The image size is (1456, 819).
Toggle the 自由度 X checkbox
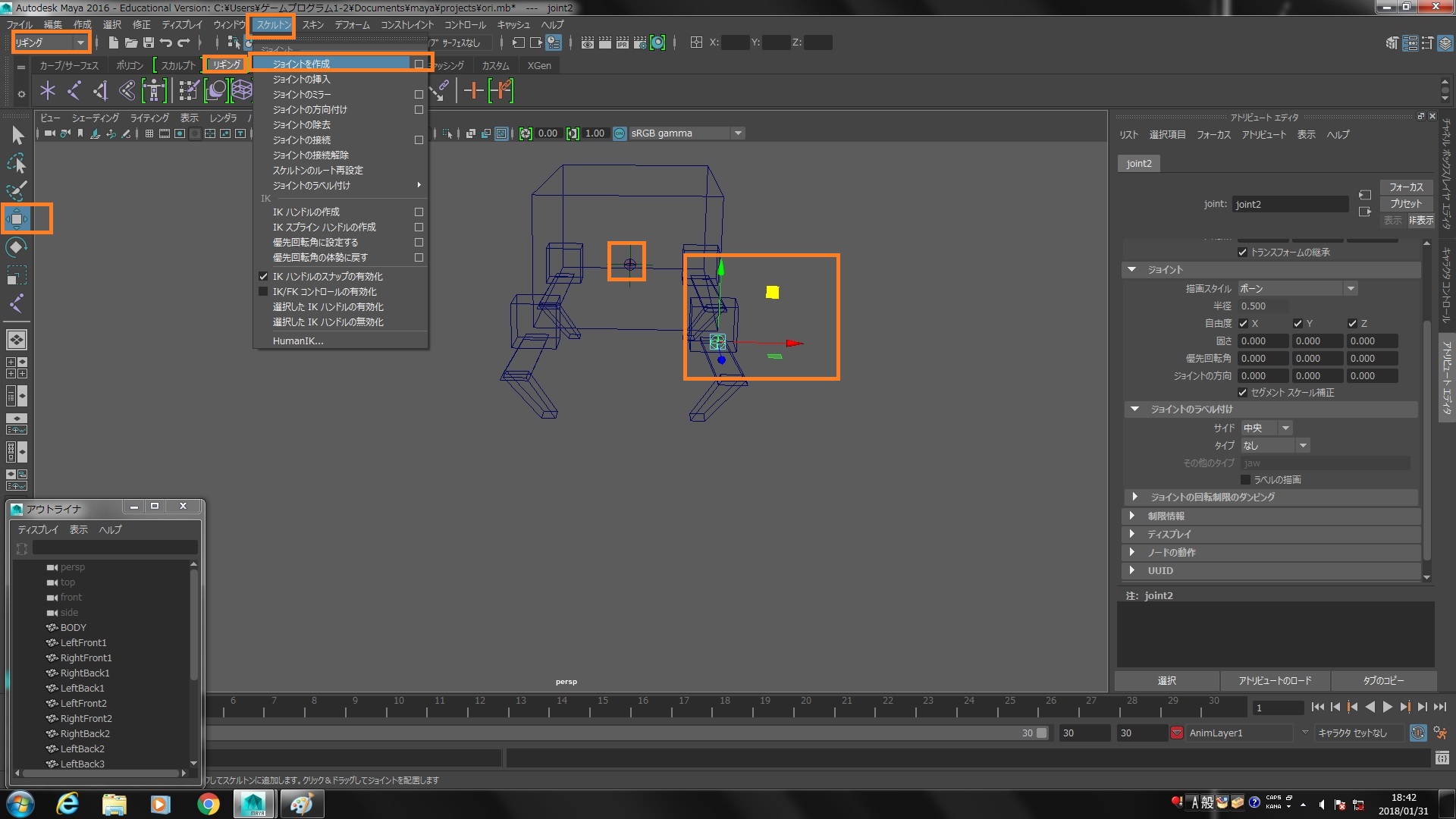pyautogui.click(x=1243, y=324)
